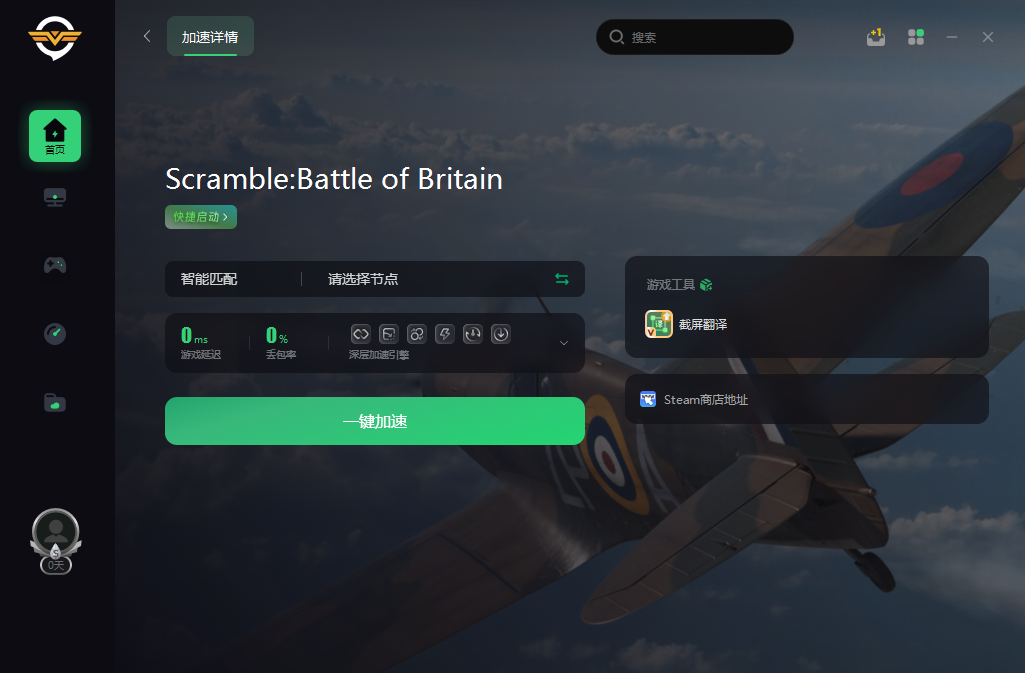
Task: Go back using the left arrow
Action: pos(147,37)
